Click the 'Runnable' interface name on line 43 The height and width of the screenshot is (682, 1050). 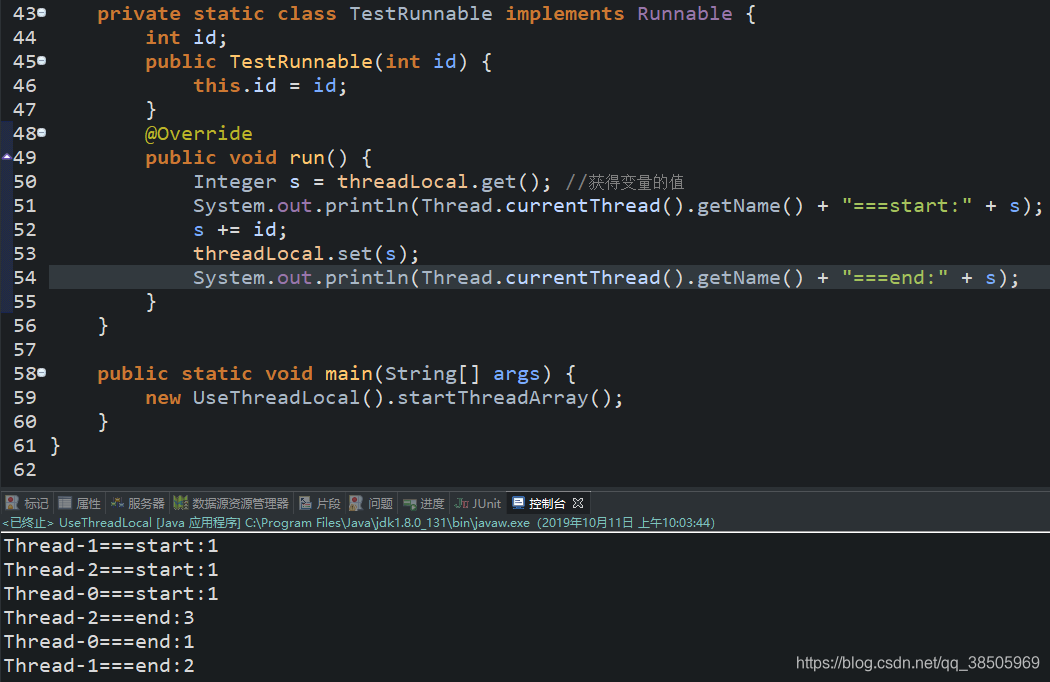point(684,13)
